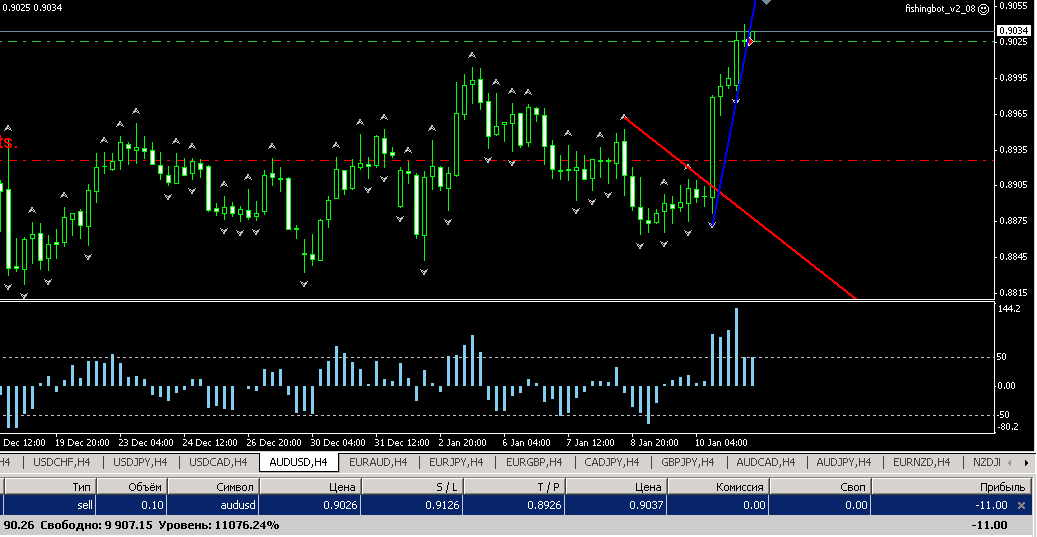Open the GBPJPY,H4 chart tab
The image size is (1037, 537).
pyautogui.click(x=688, y=462)
